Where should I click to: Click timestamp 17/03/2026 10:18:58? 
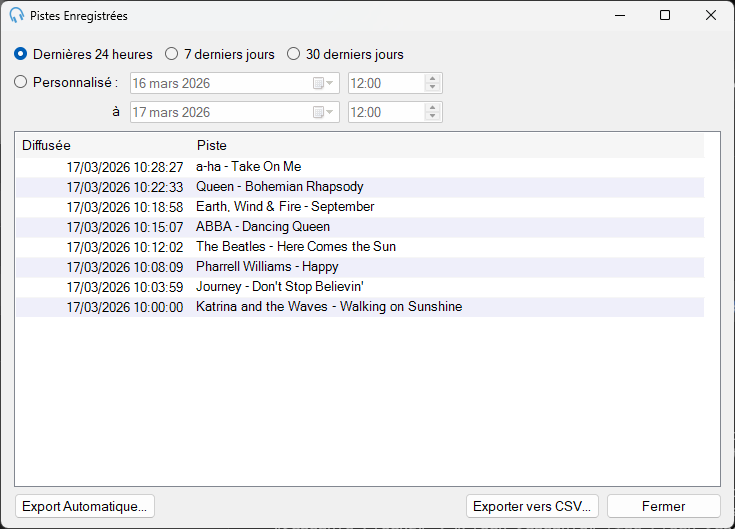click(125, 207)
